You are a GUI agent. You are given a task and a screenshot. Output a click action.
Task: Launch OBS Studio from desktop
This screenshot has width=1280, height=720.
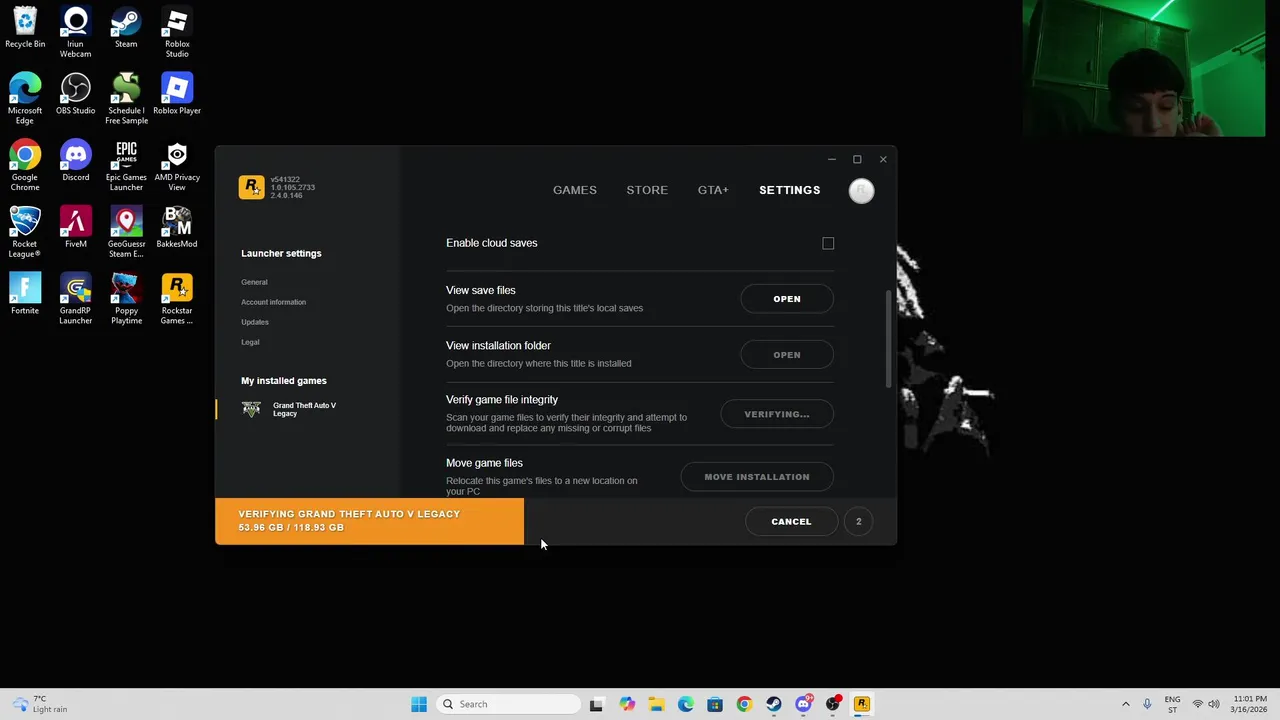click(75, 94)
